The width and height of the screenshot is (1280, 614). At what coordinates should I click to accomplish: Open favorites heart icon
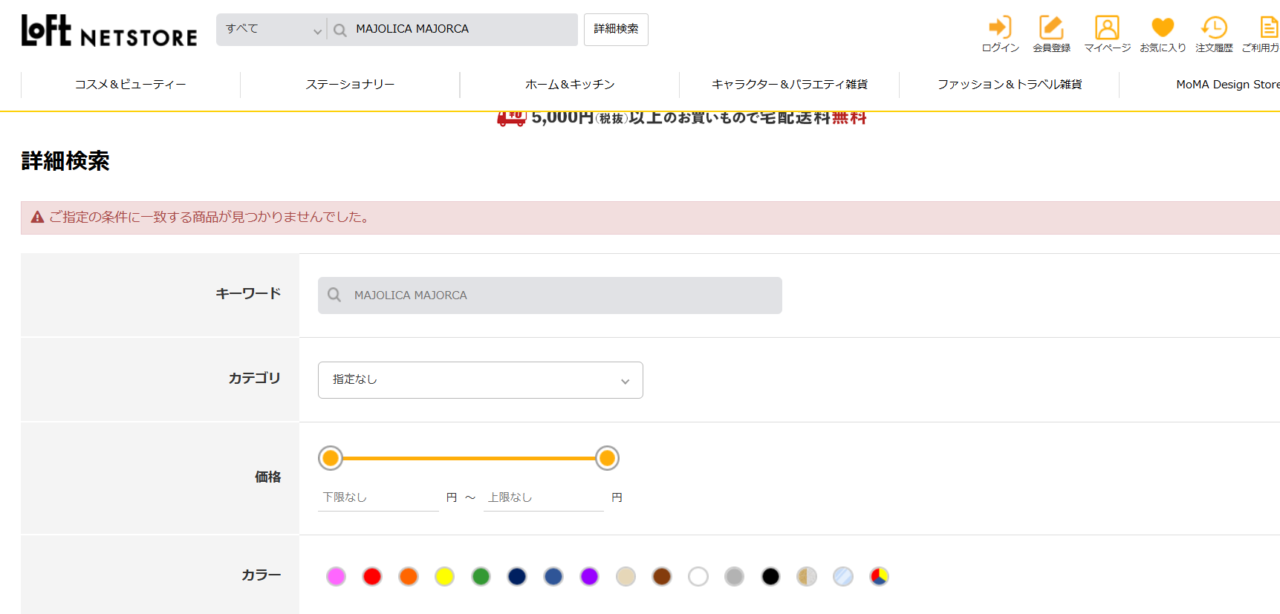1163,27
